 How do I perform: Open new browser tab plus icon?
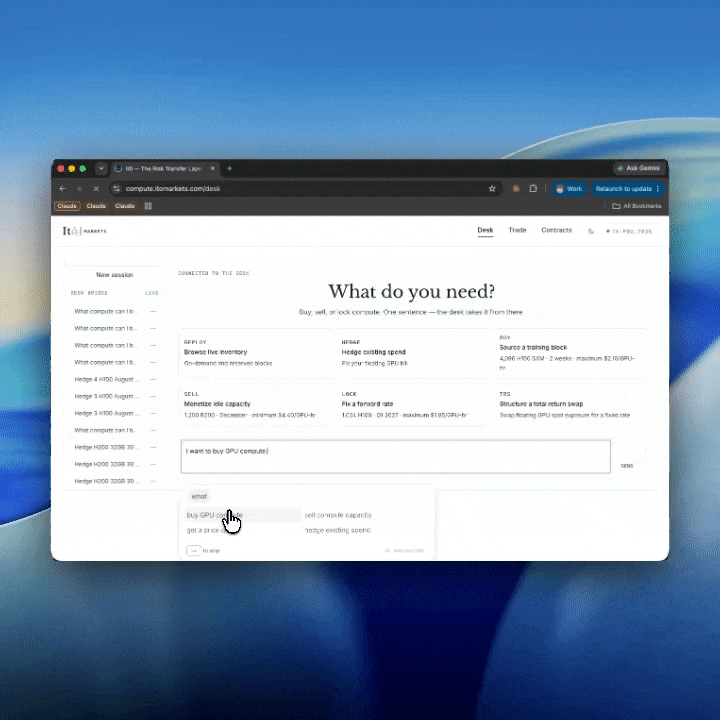pos(229,169)
